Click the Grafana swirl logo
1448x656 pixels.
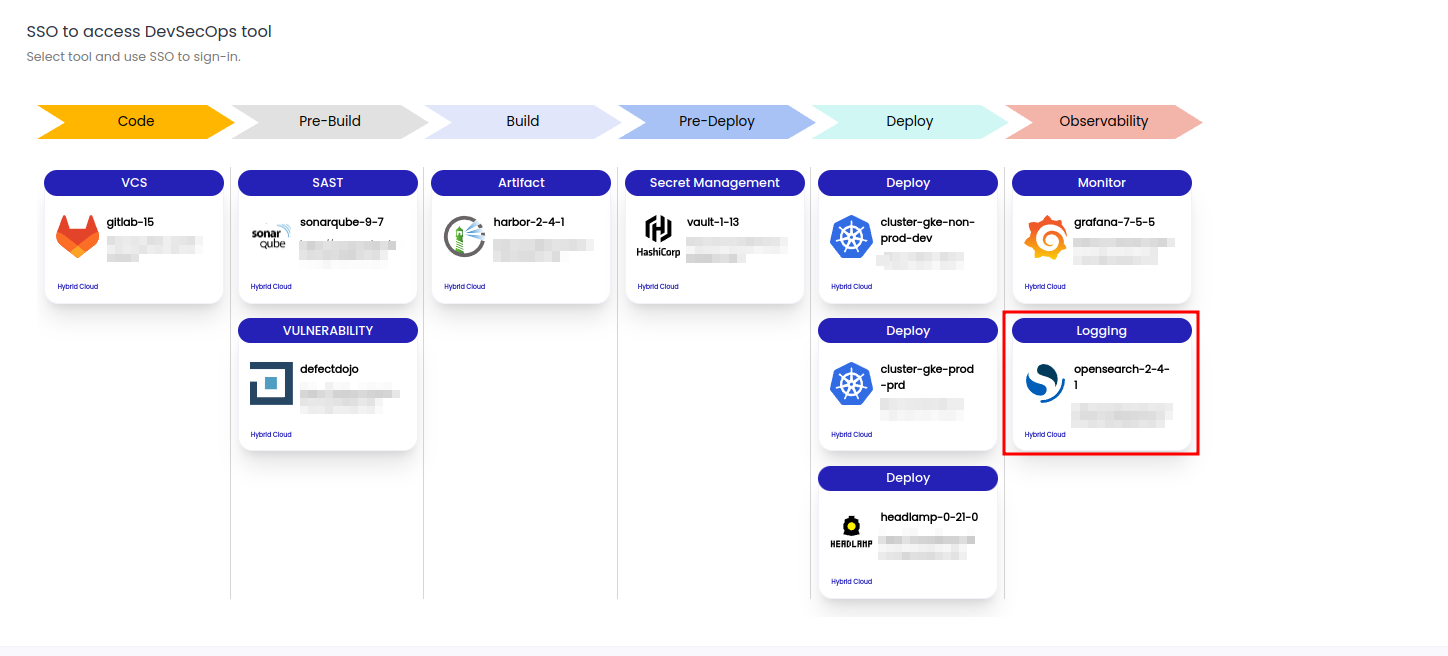[1045, 237]
